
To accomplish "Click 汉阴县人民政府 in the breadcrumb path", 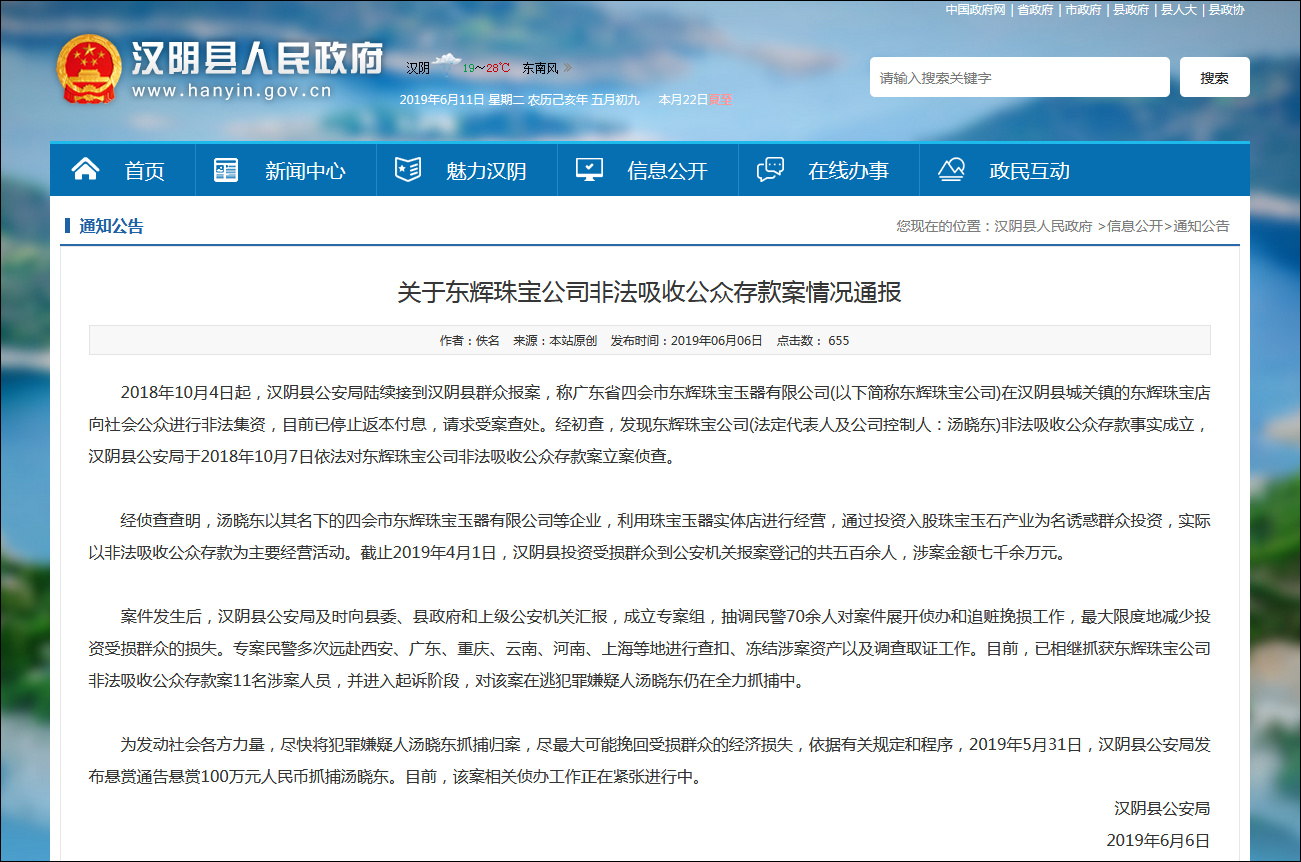I will tap(1043, 226).
